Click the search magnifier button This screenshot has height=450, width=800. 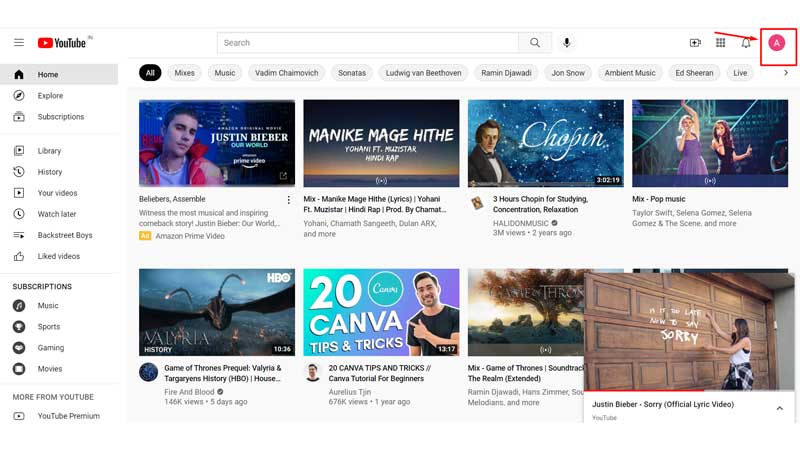tap(535, 43)
